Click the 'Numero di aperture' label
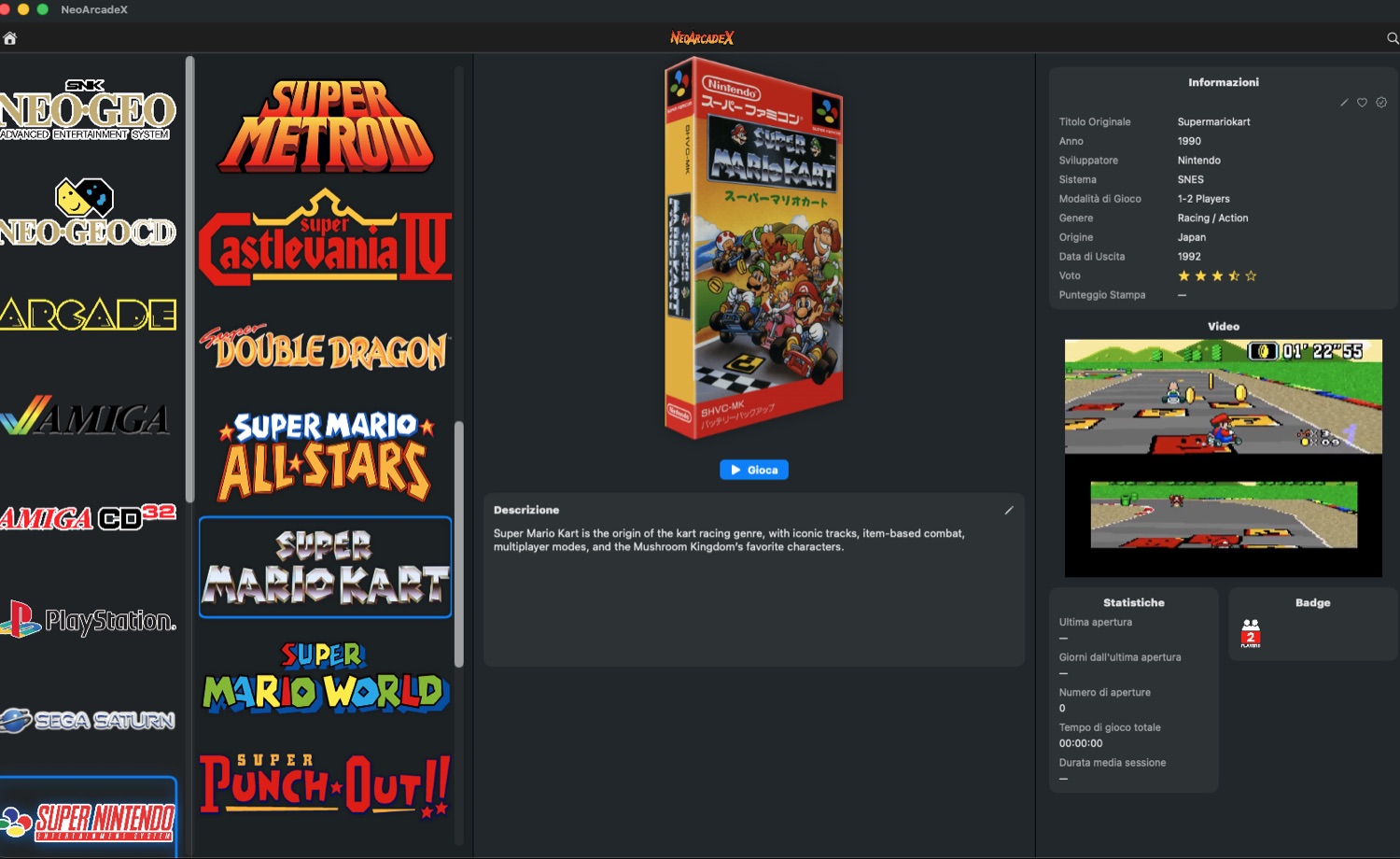This screenshot has width=1400, height=859. (x=1104, y=692)
